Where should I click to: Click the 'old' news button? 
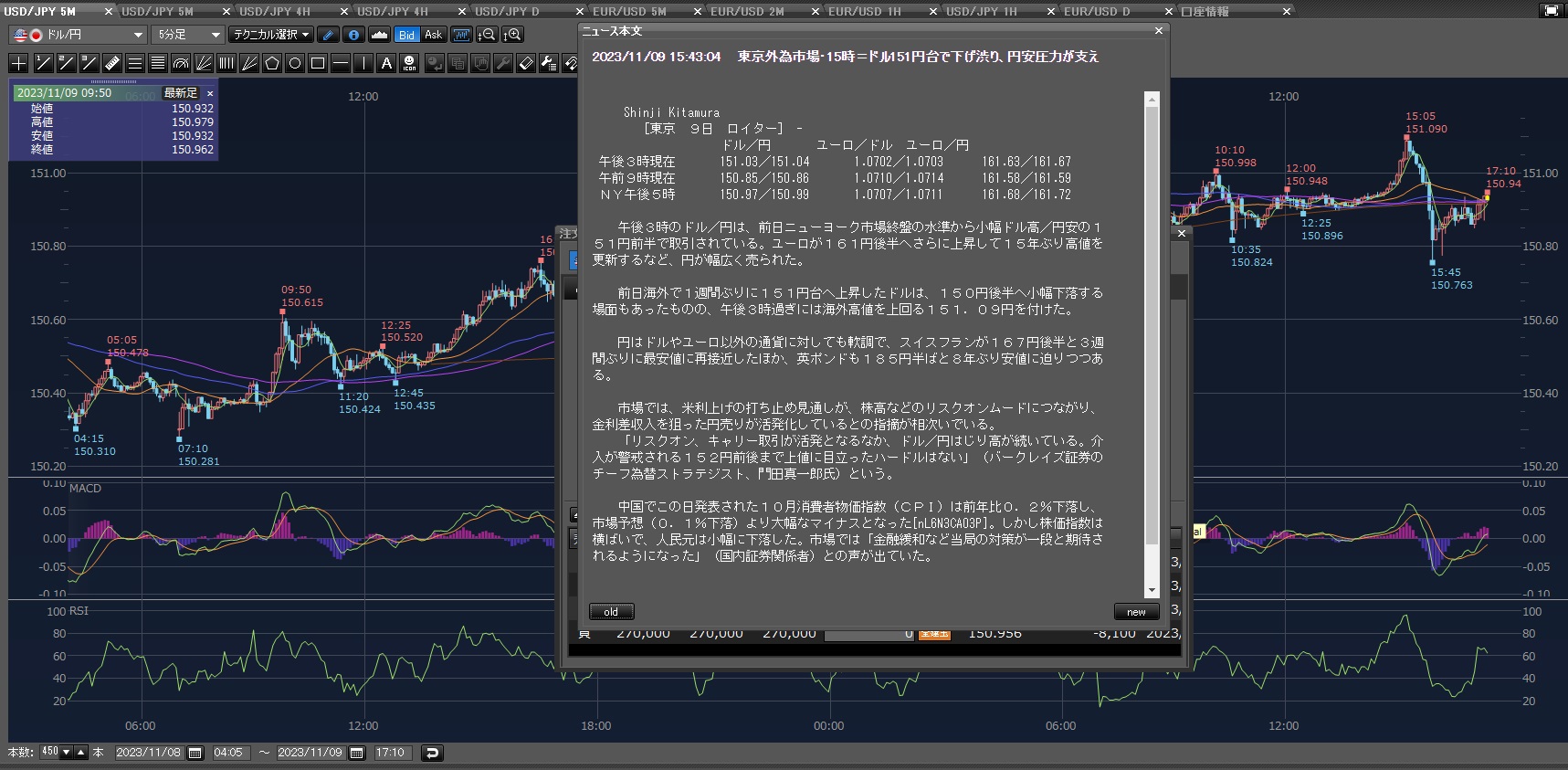[611, 612]
